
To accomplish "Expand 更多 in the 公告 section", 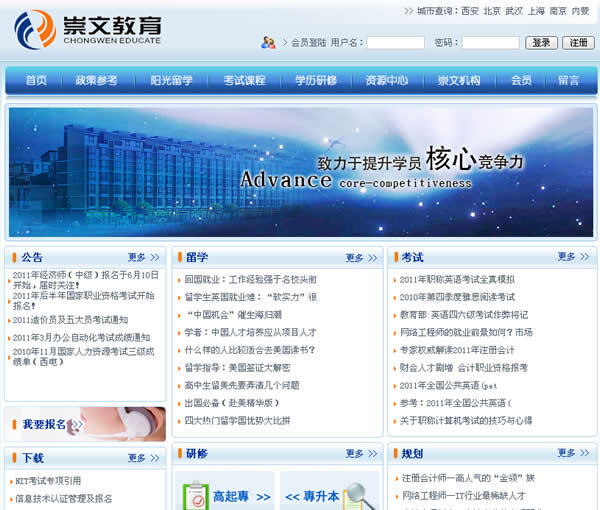I will [x=143, y=257].
